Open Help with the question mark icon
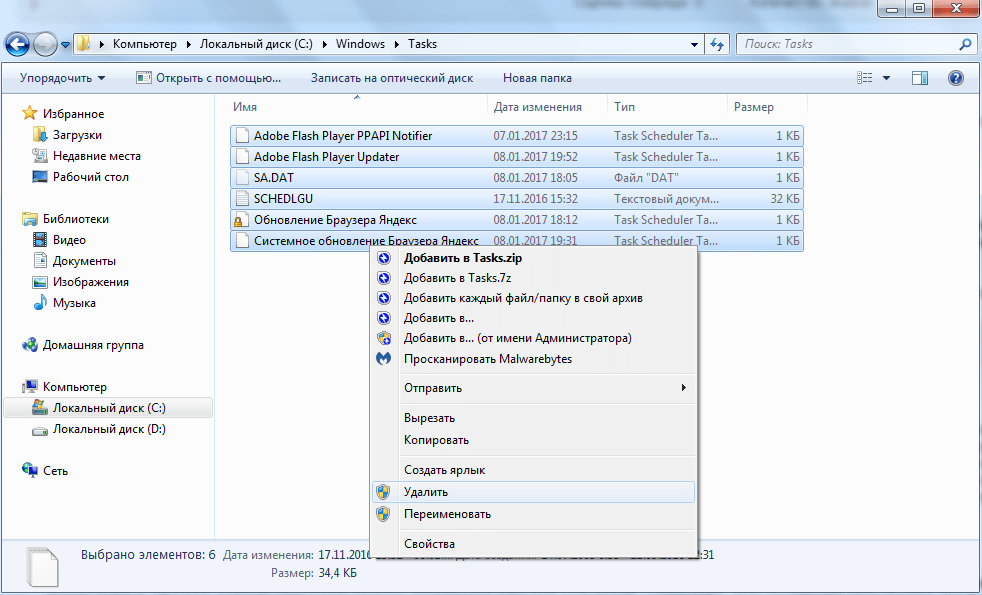Viewport: 982px width, 595px height. coord(956,78)
